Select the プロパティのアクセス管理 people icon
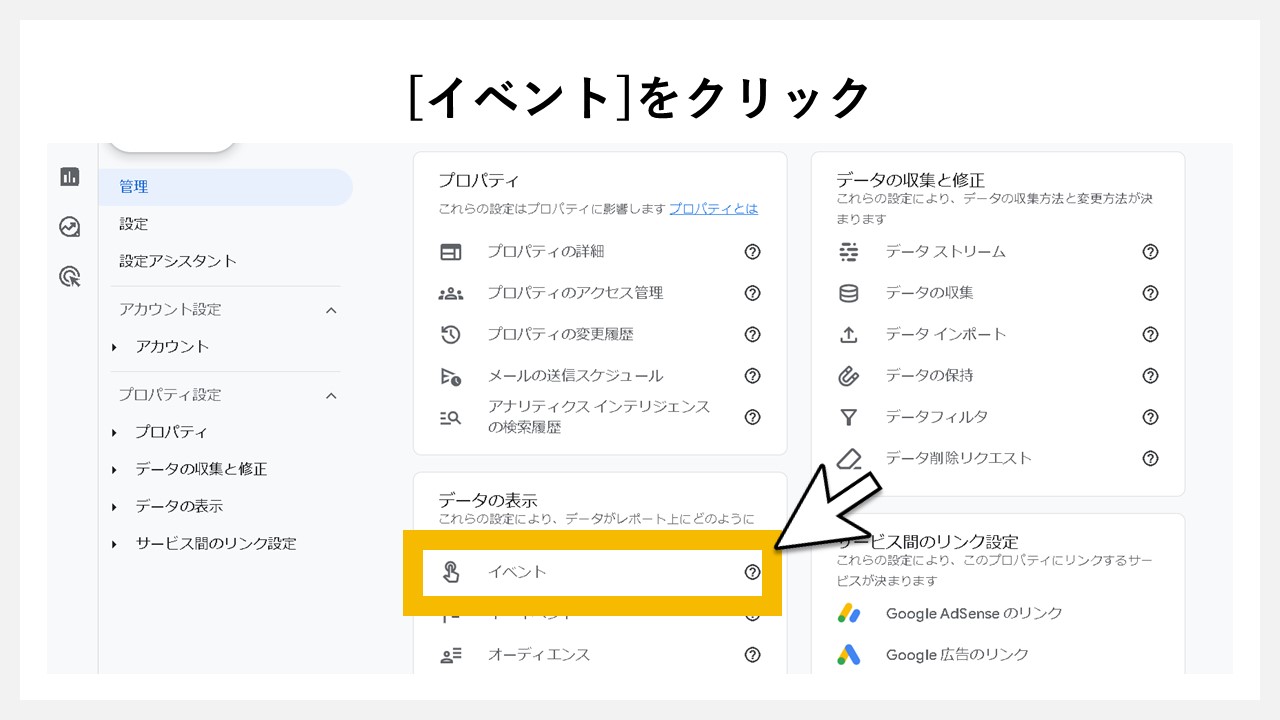Viewport: 1280px width, 720px height. (452, 293)
